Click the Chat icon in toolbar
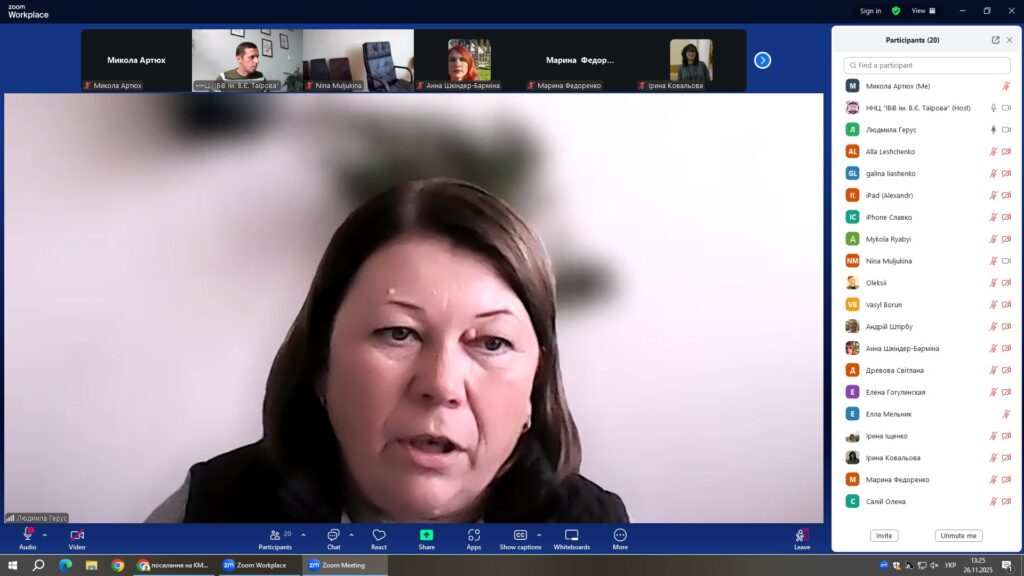 click(333, 536)
